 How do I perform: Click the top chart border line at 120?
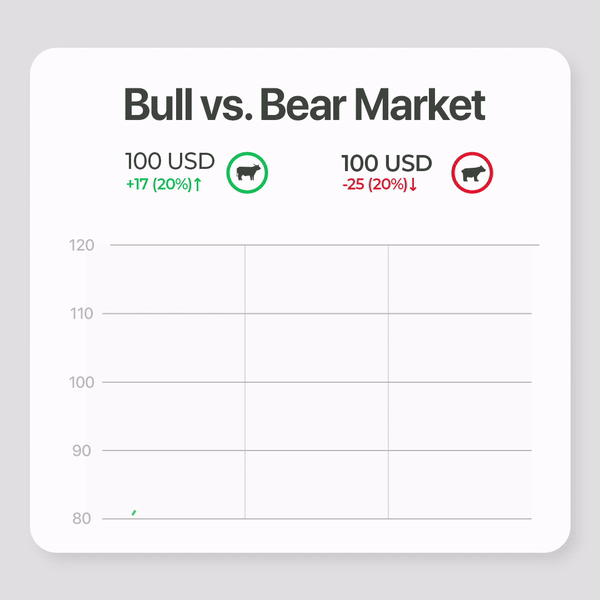(x=324, y=245)
